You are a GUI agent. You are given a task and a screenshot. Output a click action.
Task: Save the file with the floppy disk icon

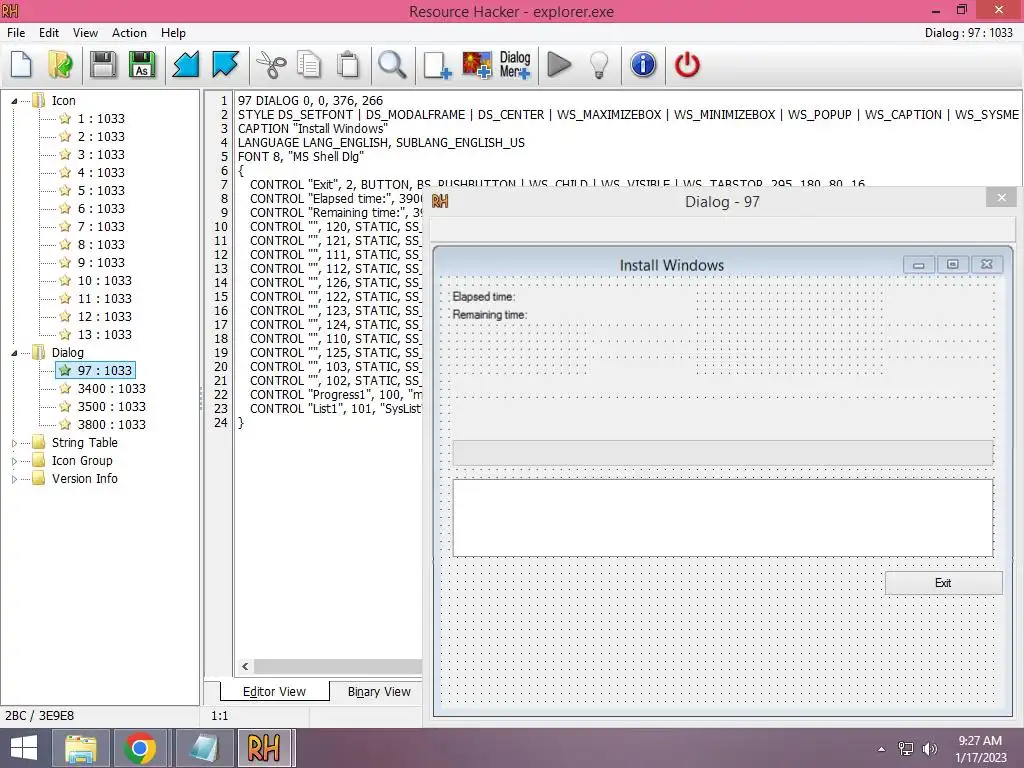(x=103, y=65)
